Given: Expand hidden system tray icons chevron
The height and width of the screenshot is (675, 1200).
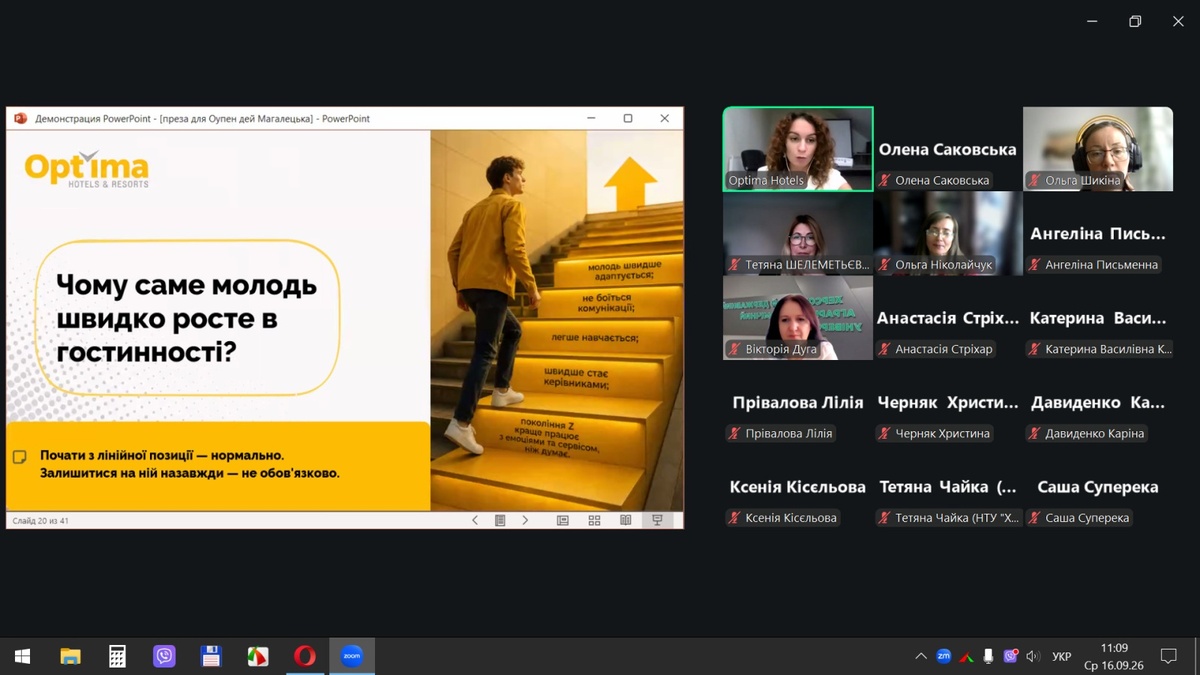Looking at the screenshot, I should pos(920,656).
